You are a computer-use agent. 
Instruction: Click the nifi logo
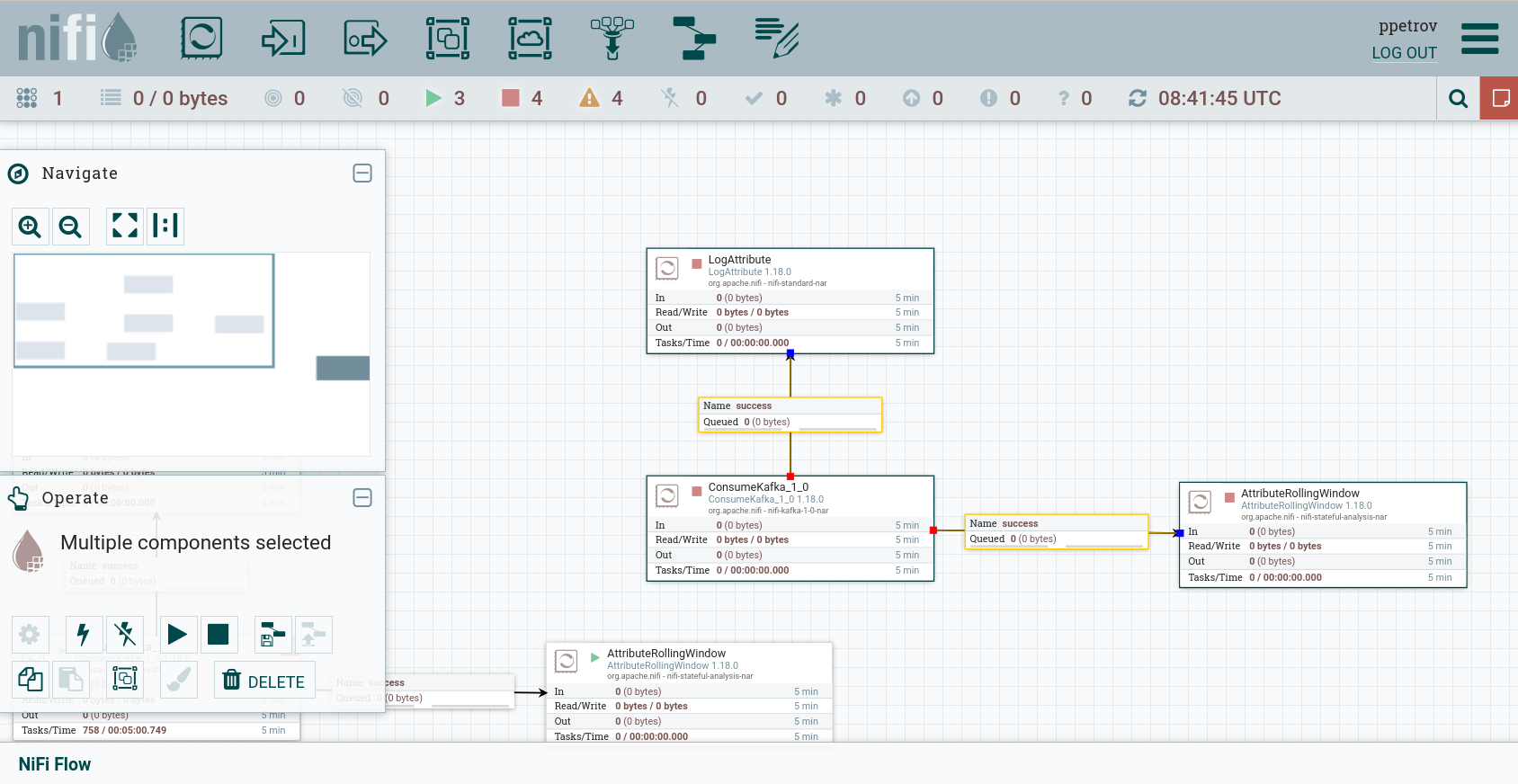77,38
